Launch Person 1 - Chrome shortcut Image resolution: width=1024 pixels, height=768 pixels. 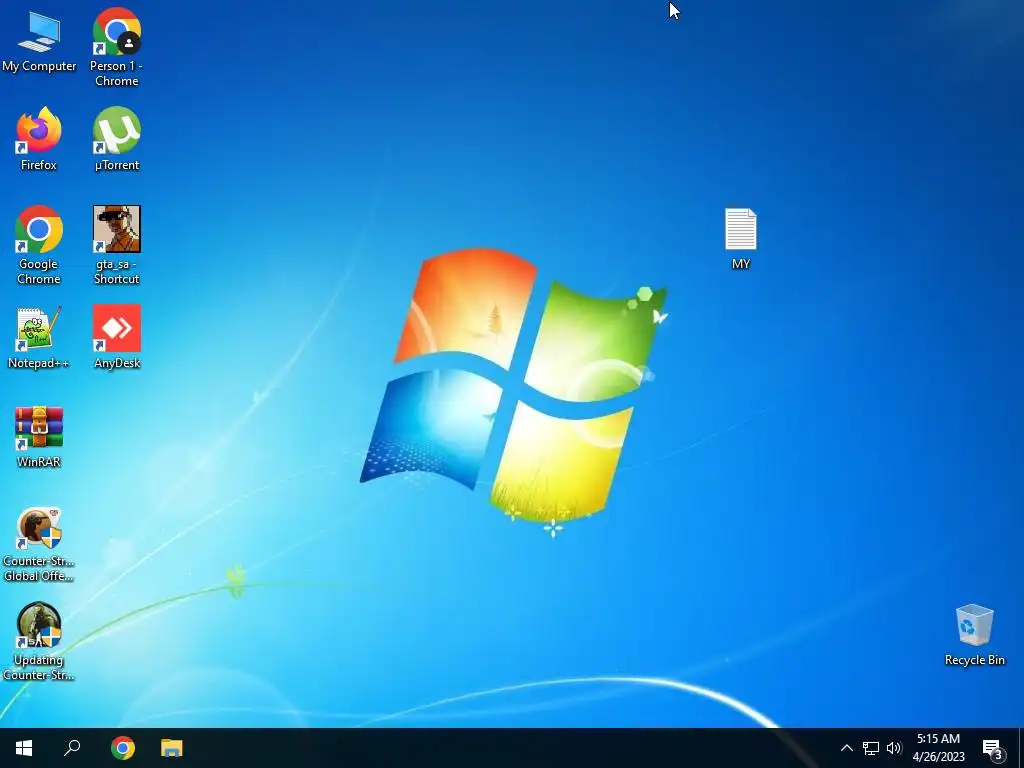click(116, 47)
